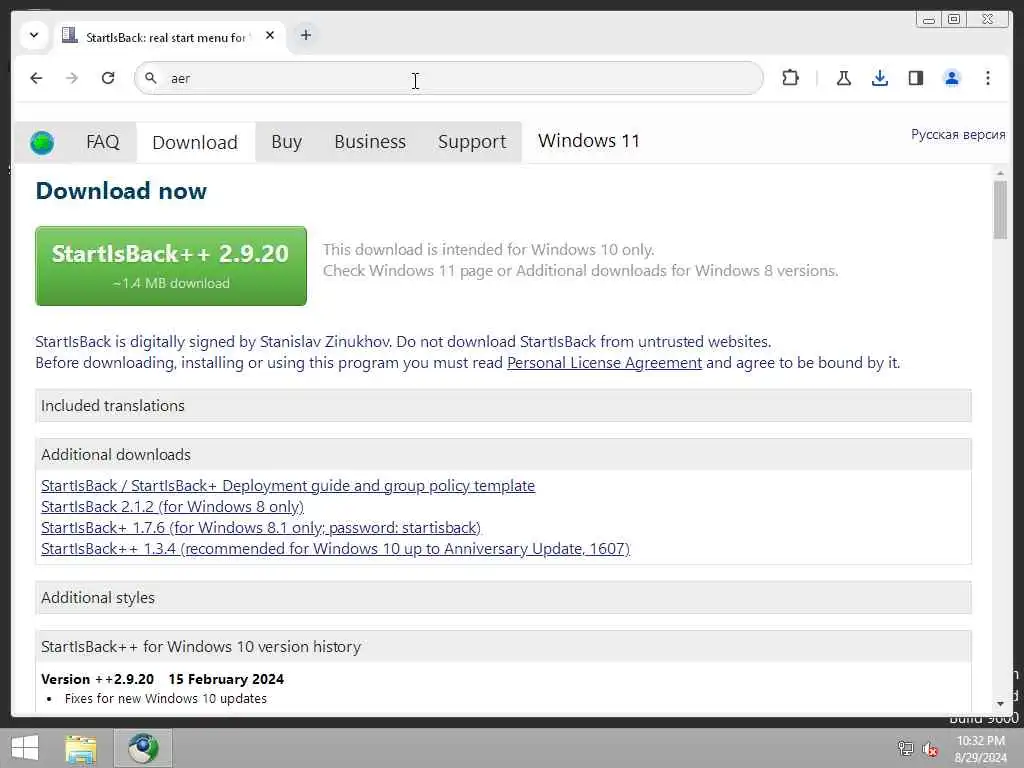Screen dimensions: 1024x768
Task: Switch to Русская версия language link
Action: click(958, 135)
